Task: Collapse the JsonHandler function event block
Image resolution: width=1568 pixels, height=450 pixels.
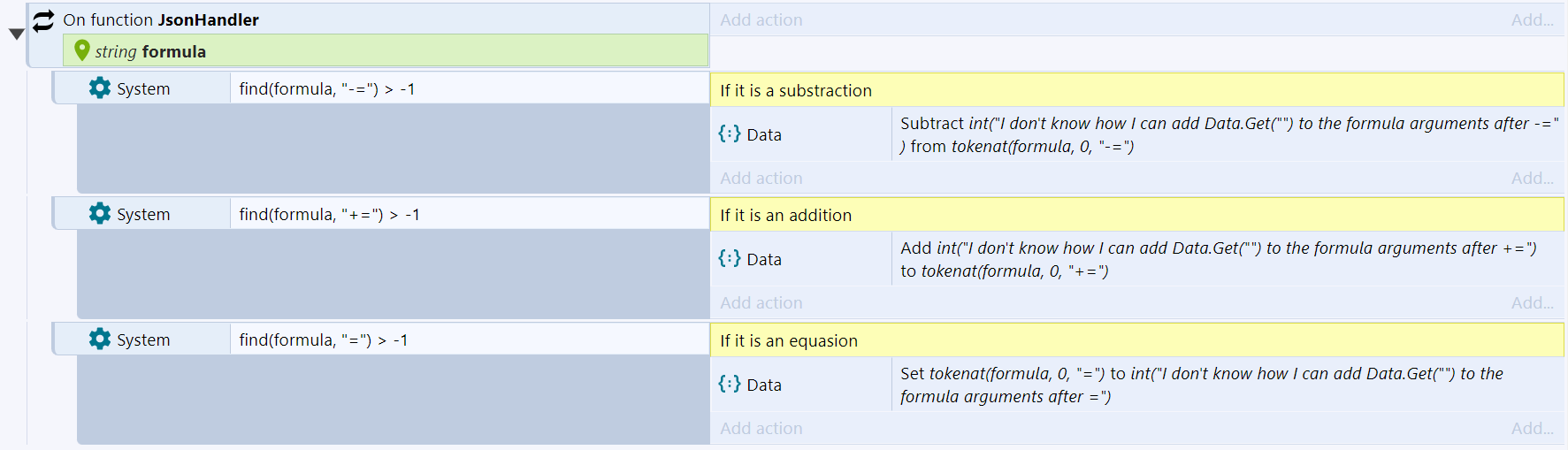Action: tap(16, 34)
